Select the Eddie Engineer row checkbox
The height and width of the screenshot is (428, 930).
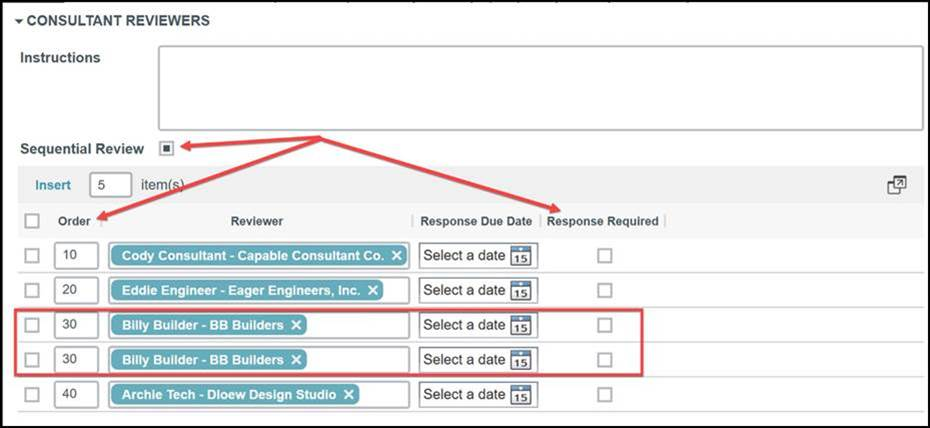[x=32, y=291]
